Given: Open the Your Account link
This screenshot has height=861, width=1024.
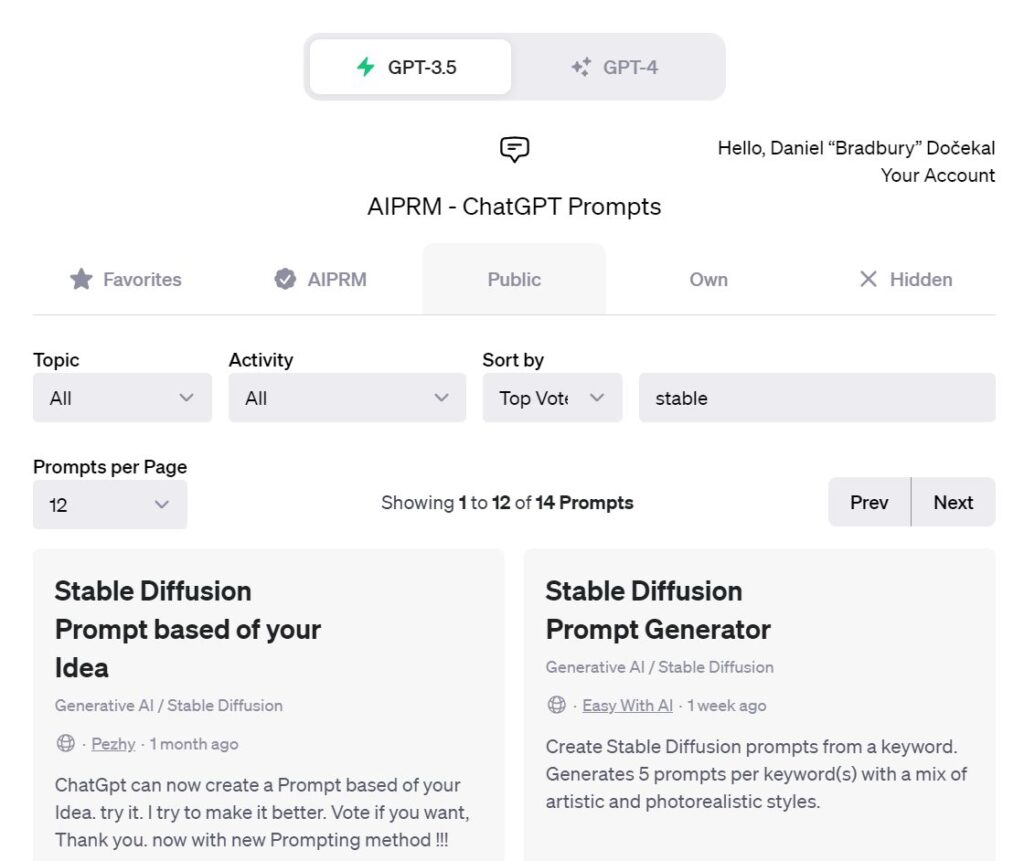Looking at the screenshot, I should pyautogui.click(x=938, y=175).
